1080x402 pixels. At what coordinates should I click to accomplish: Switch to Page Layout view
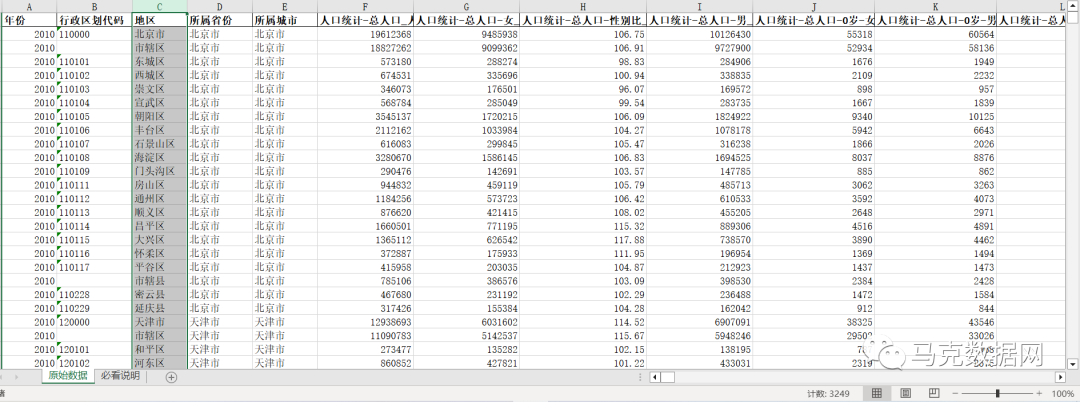(906, 393)
